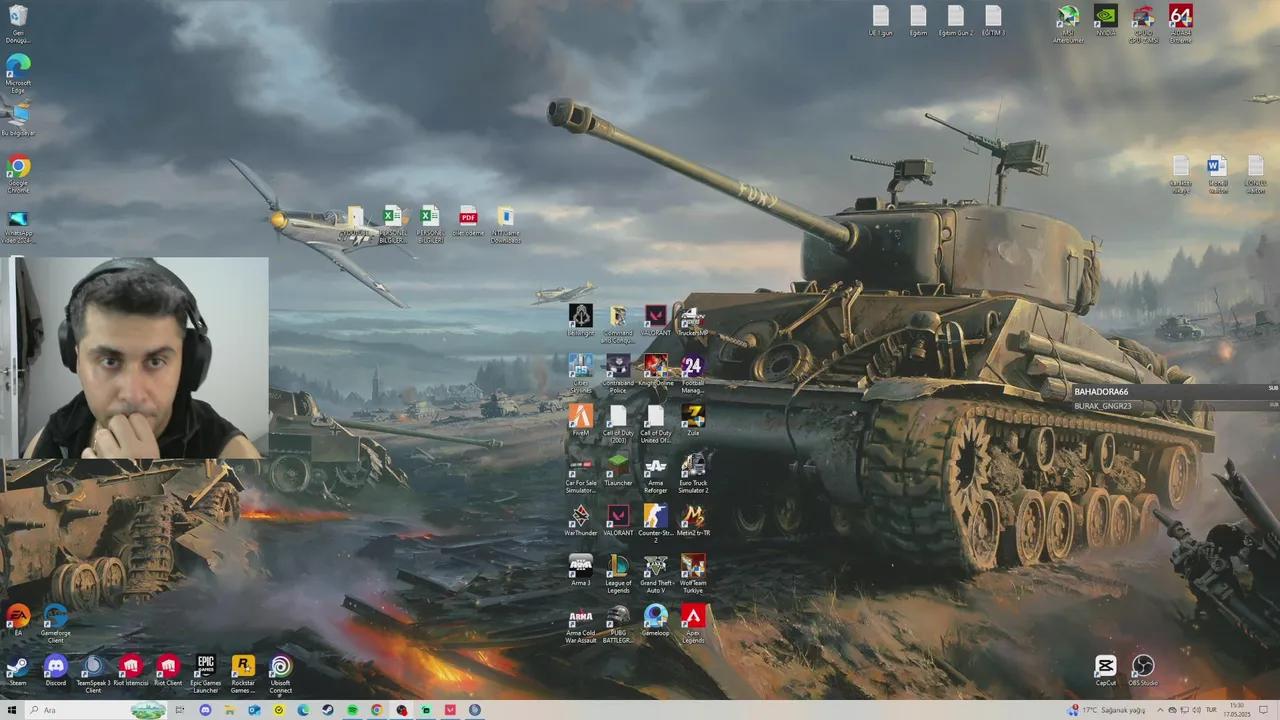Select the CPUID CPU-Z MSI icon
Screen dimensions: 1280x720
1143,24
